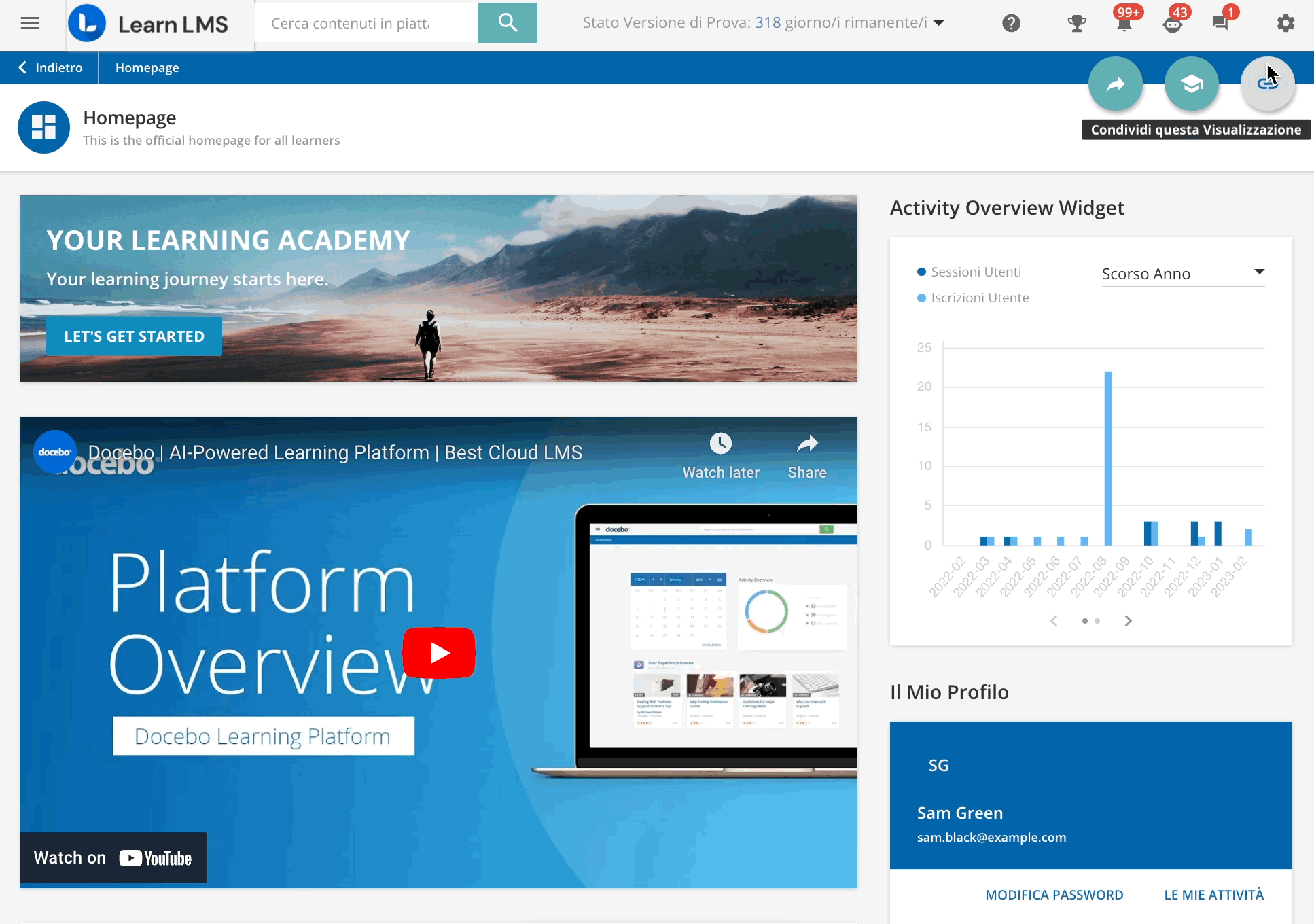This screenshot has height=924, width=1314.
Task: Select the 'Homepage' breadcrumb
Action: point(147,67)
